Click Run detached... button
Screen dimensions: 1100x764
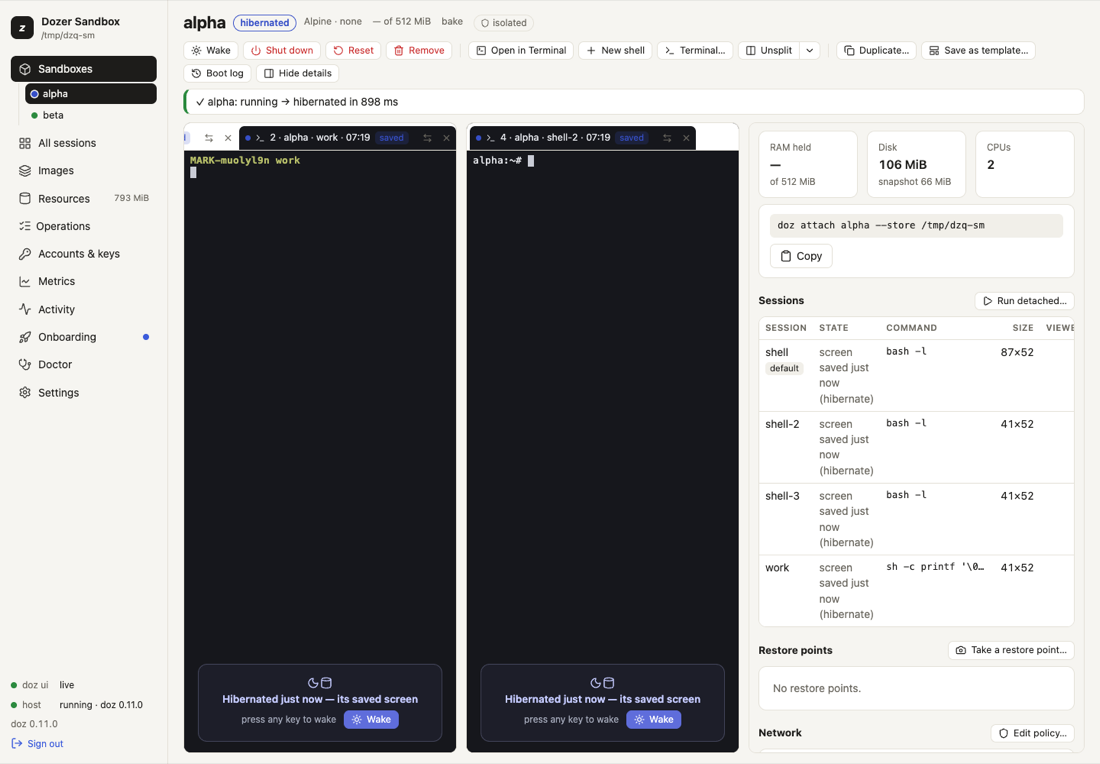[x=1024, y=301]
